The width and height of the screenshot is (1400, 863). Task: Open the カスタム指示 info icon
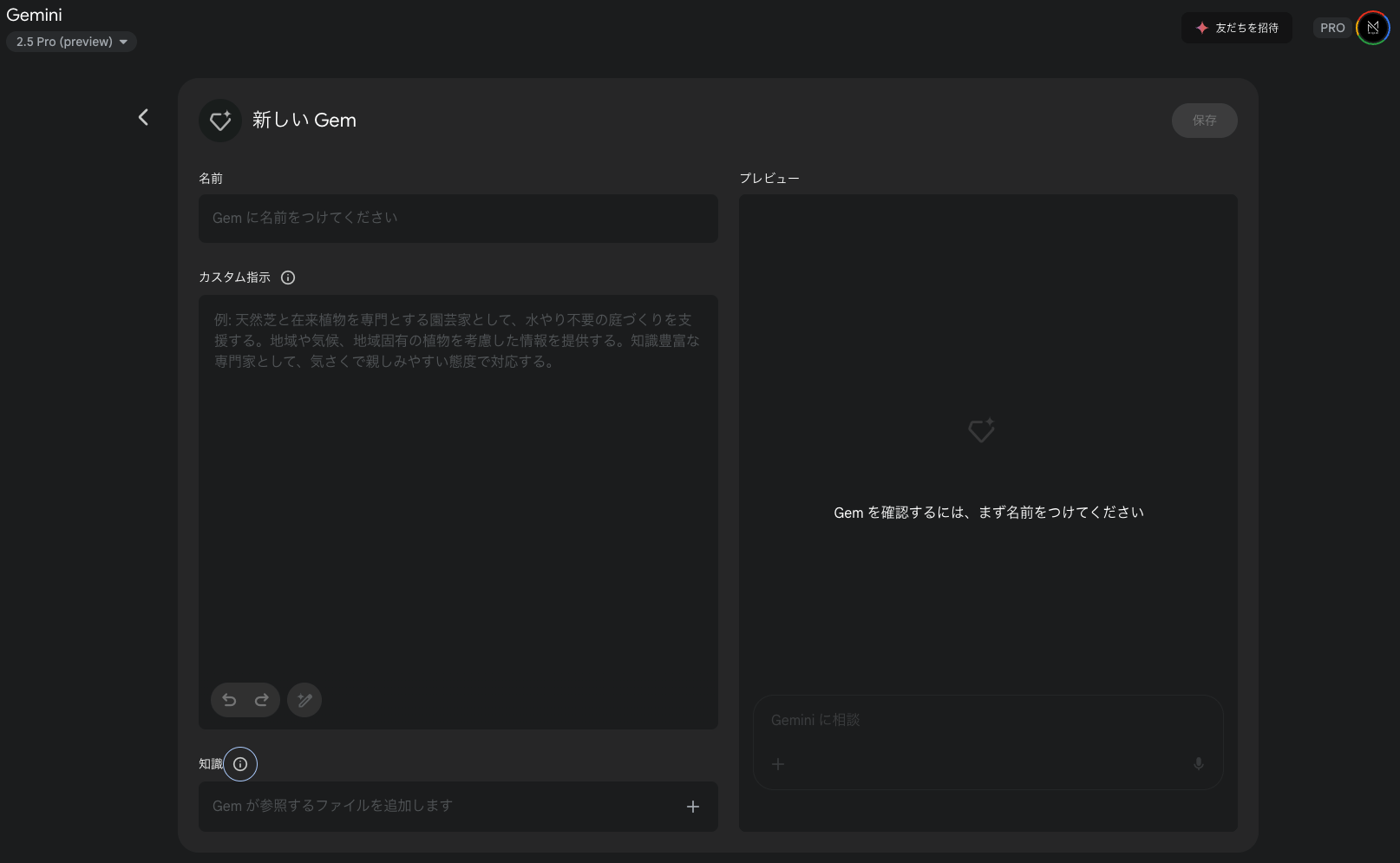click(x=288, y=278)
